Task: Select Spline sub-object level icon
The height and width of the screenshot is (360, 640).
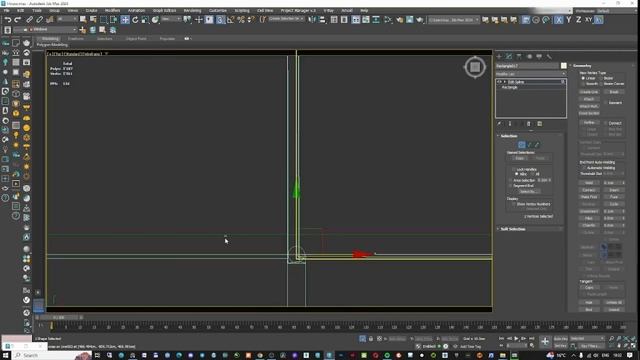Action: [x=537, y=144]
